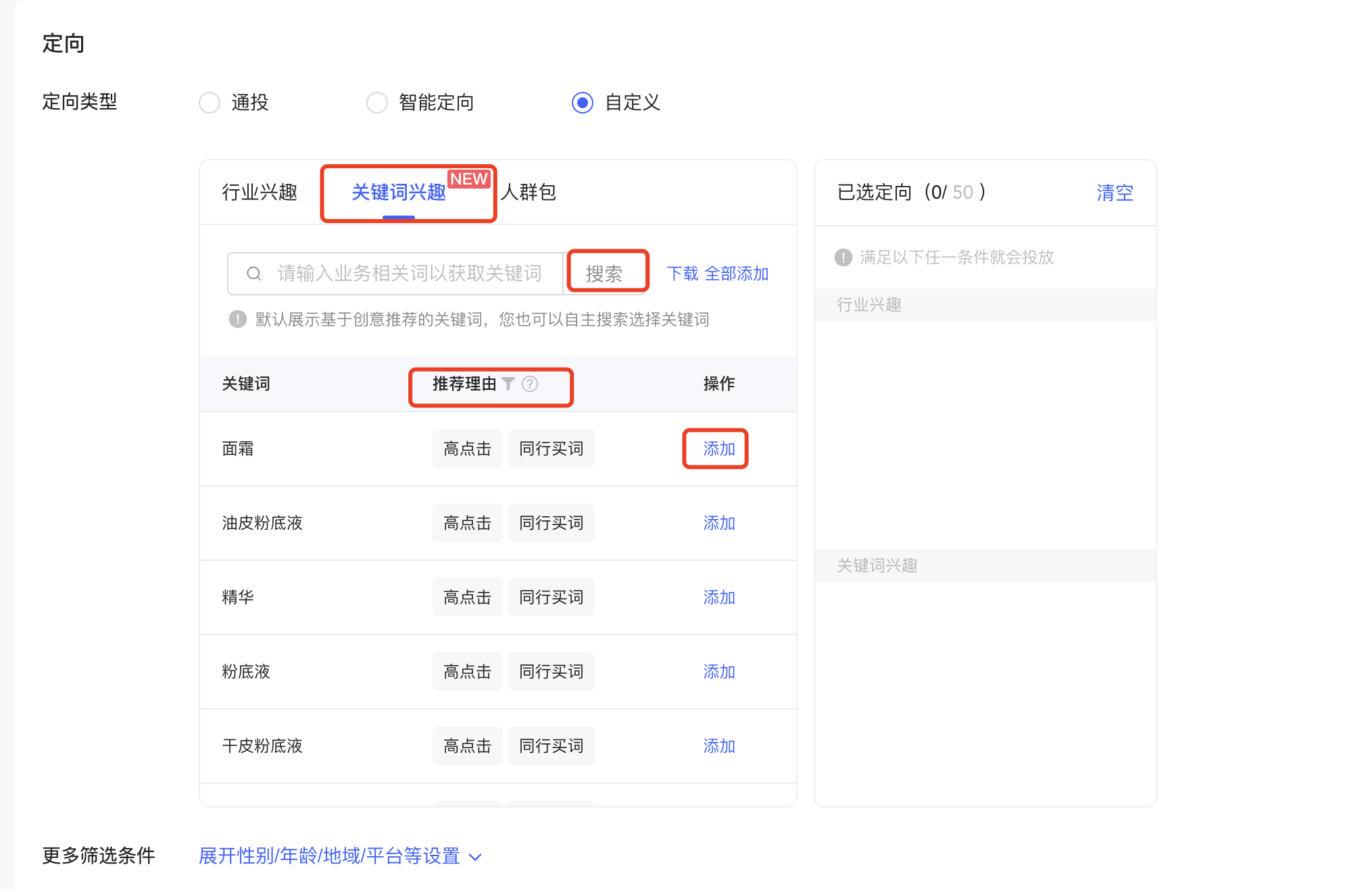Select the 自定义 radio option

(583, 103)
